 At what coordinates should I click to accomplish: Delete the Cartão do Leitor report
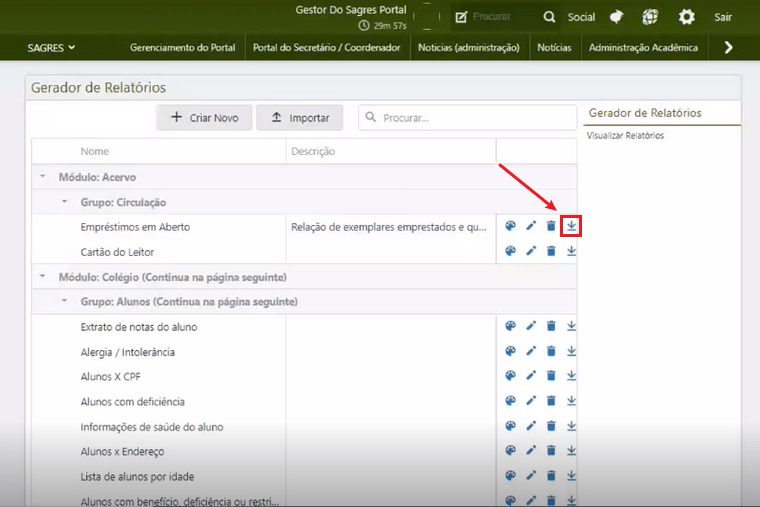point(551,251)
